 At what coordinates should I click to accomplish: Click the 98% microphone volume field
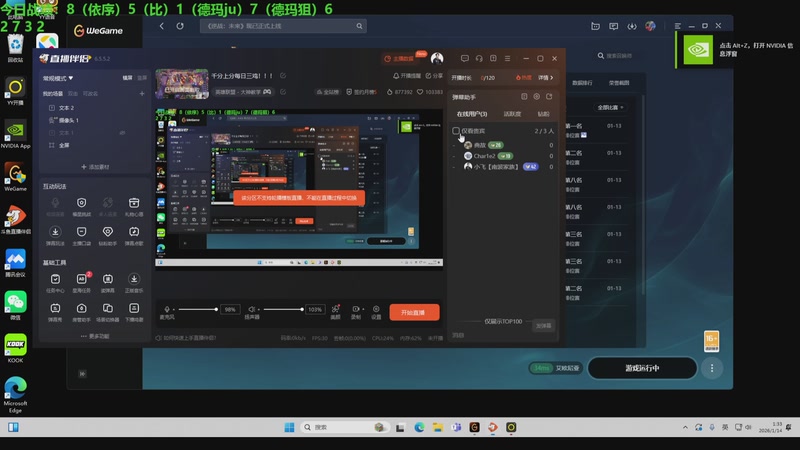[x=230, y=309]
